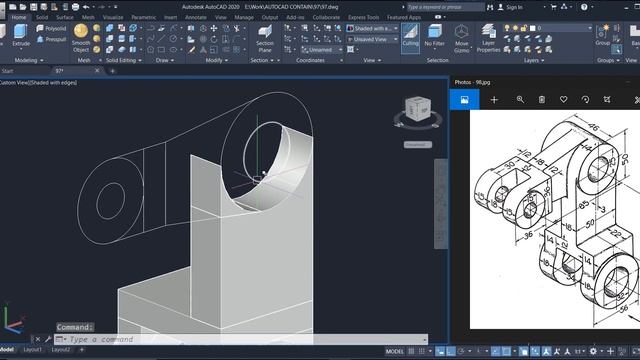Click the Autodesk App Store cart icon

click(x=553, y=7)
